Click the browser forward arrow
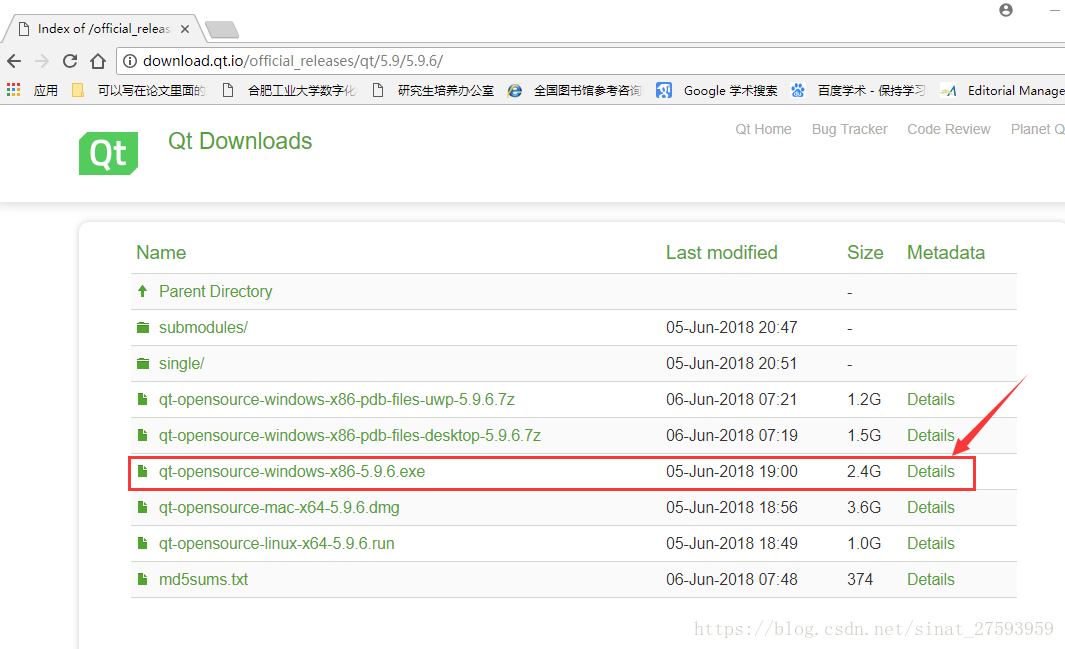The image size is (1065, 649). pyautogui.click(x=42, y=61)
